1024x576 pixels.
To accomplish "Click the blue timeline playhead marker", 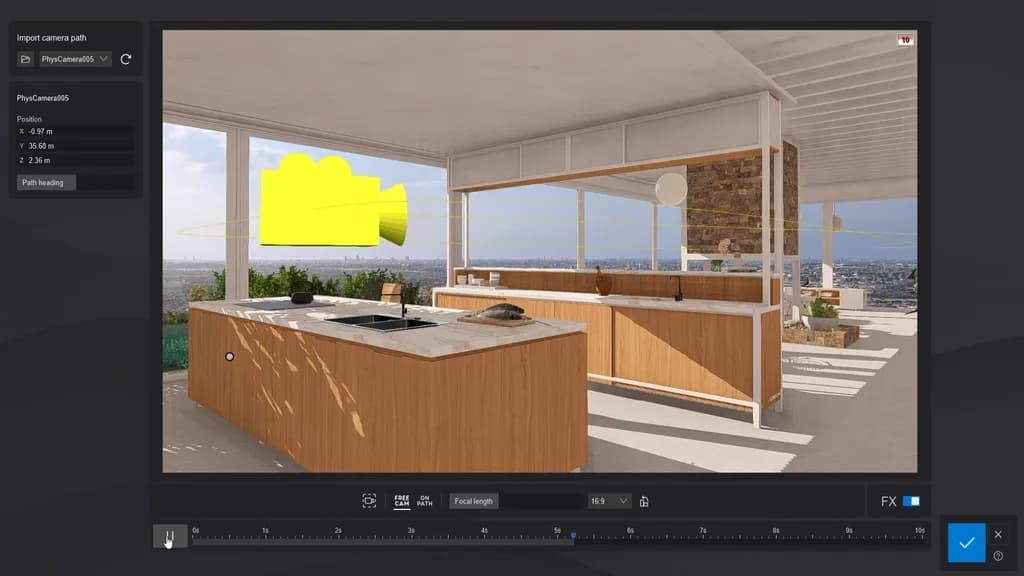I will 573,535.
